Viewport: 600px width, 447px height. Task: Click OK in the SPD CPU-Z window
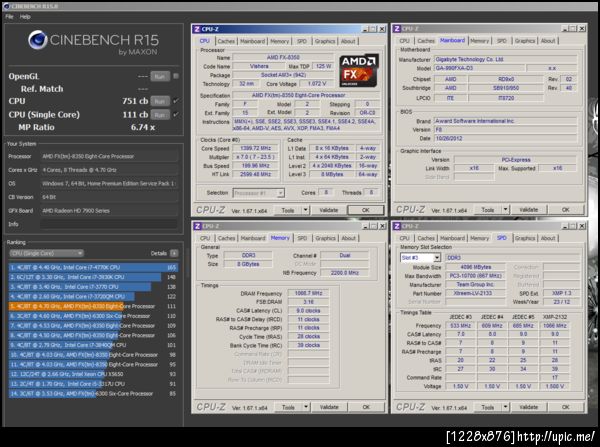pos(566,407)
